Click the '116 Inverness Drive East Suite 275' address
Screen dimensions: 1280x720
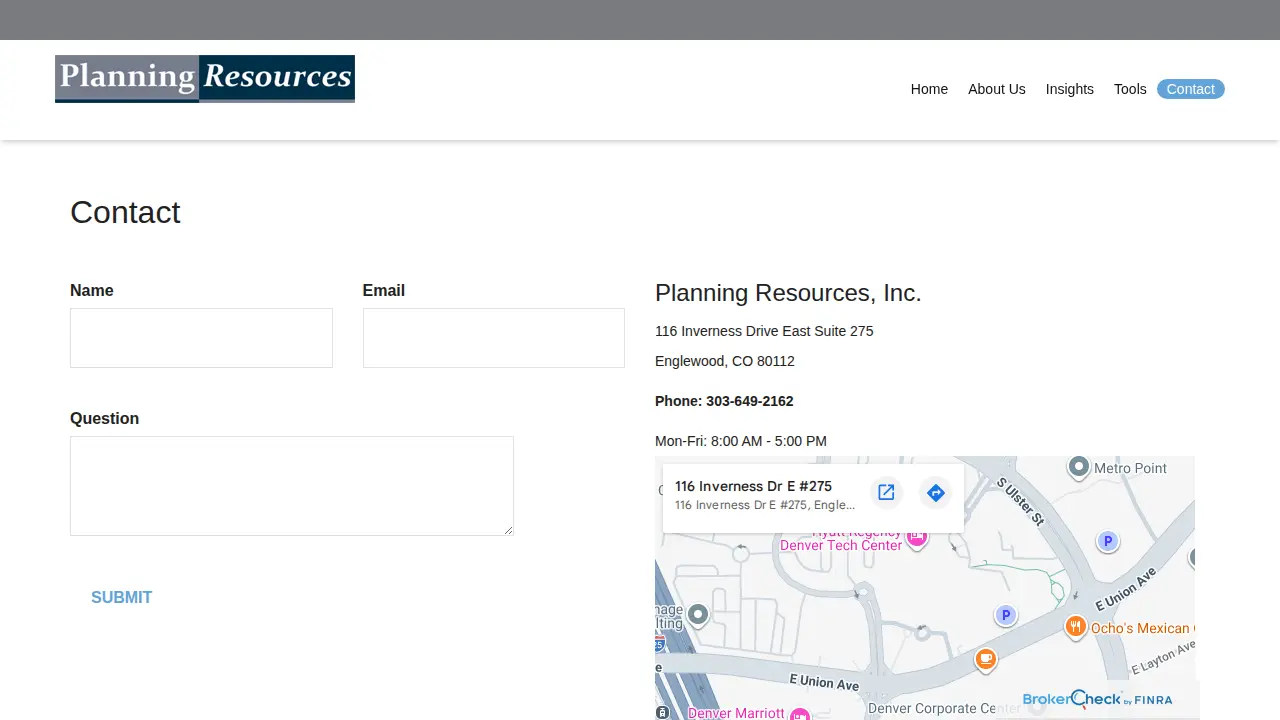pos(764,331)
